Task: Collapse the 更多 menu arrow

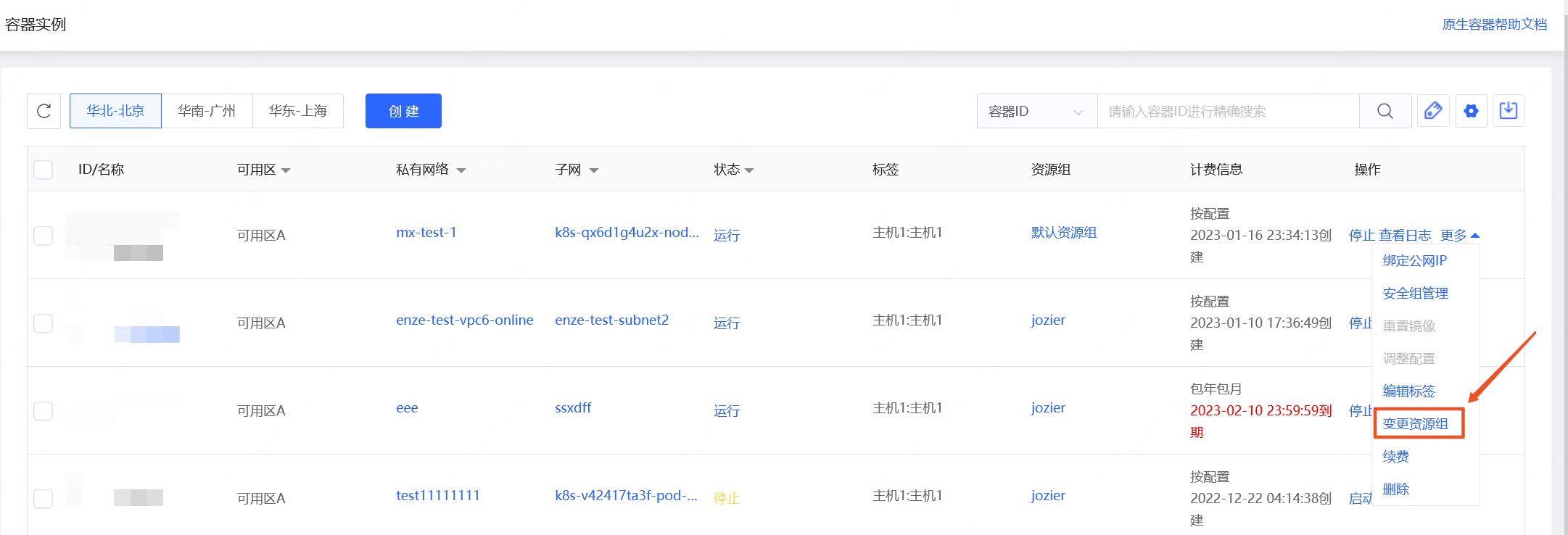Action: tap(1475, 236)
